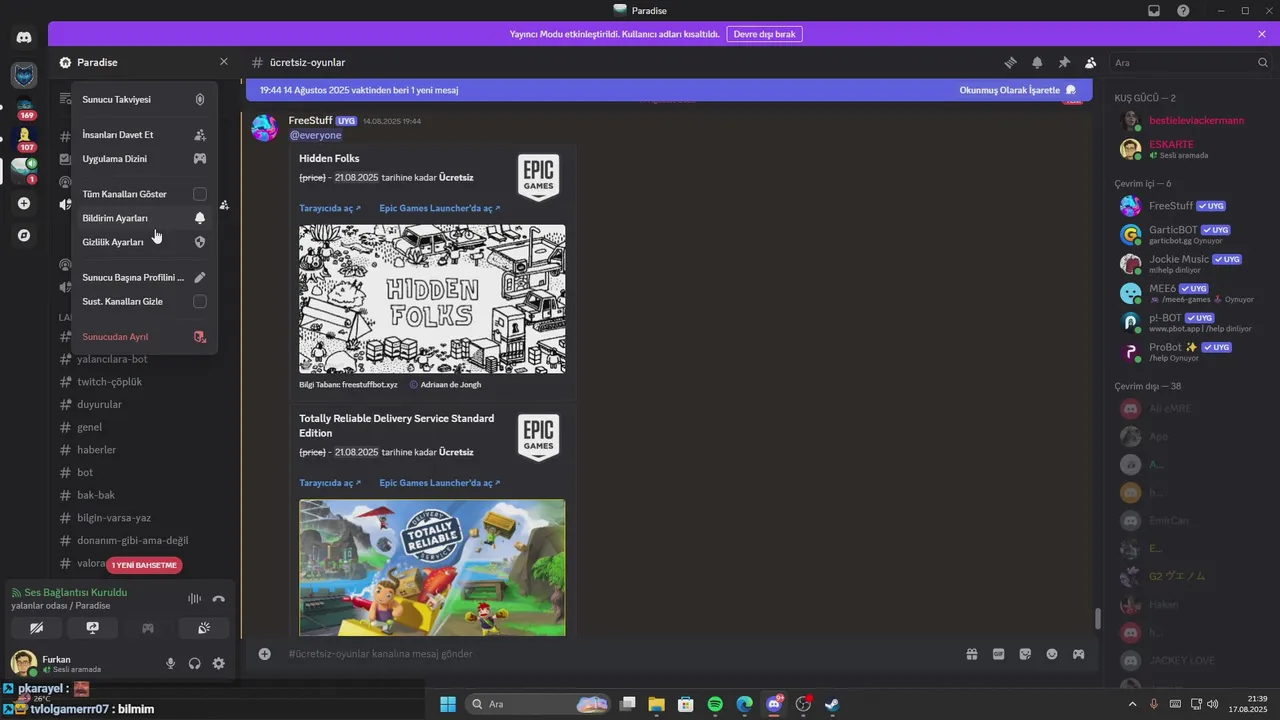Open Tarayıcıda aç link for Hidden Folks

coord(330,208)
